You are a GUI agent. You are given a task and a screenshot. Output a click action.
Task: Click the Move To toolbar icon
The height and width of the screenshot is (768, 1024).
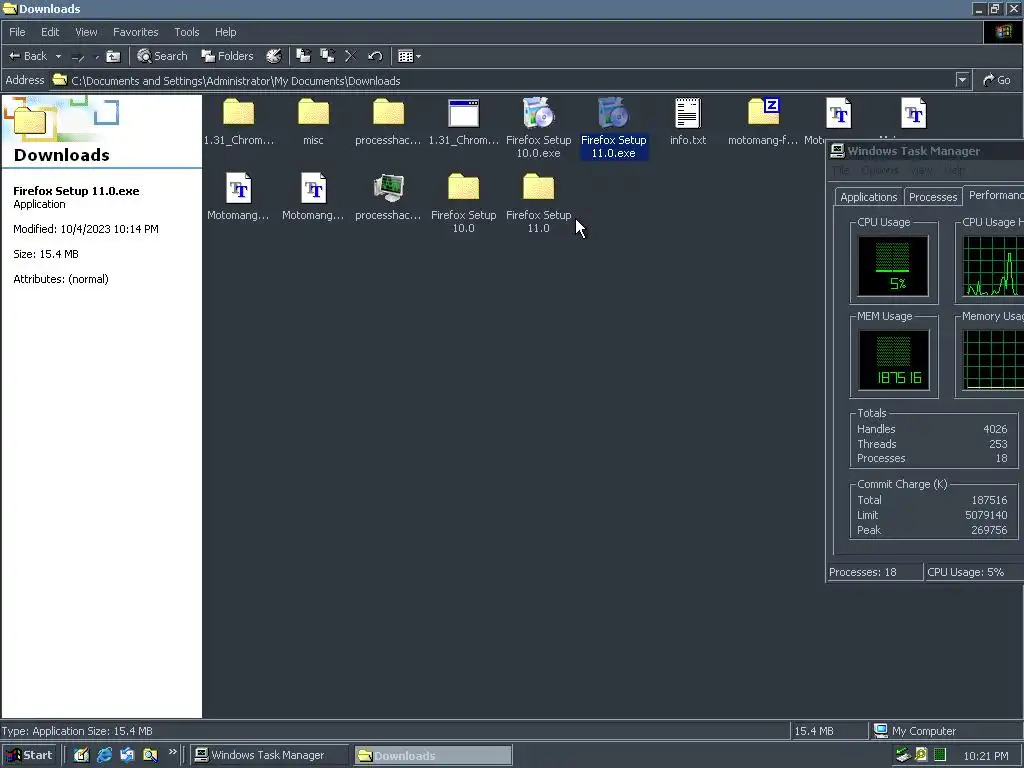(303, 56)
